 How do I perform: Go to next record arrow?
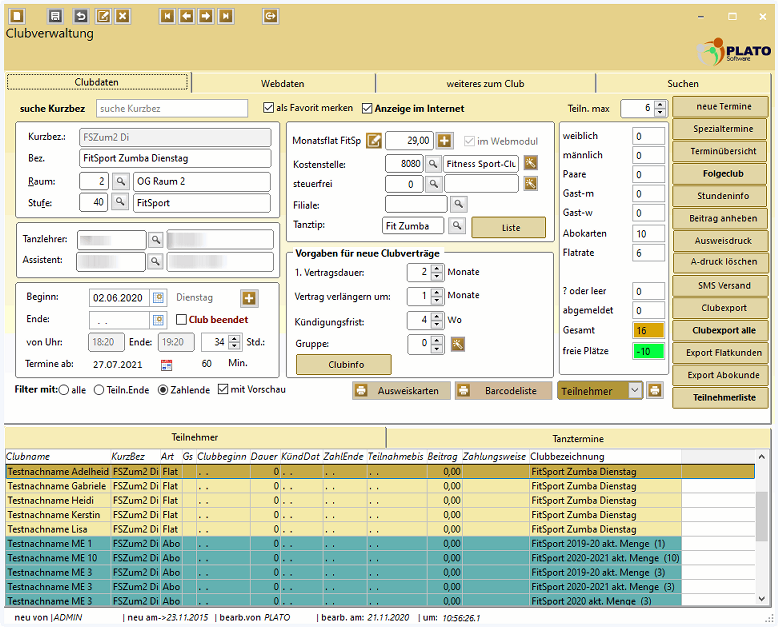(205, 16)
